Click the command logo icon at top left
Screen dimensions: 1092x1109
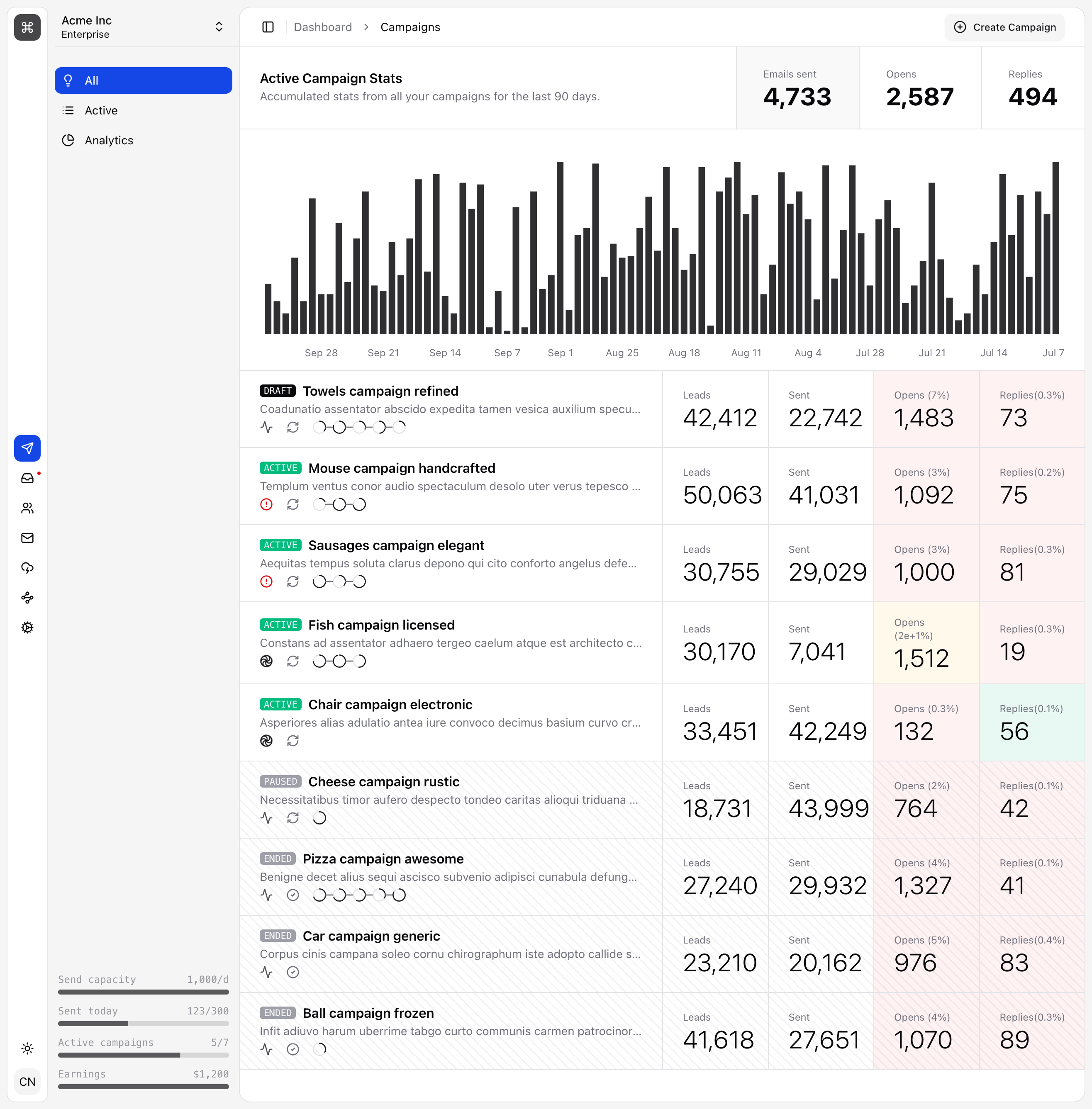pyautogui.click(x=27, y=27)
